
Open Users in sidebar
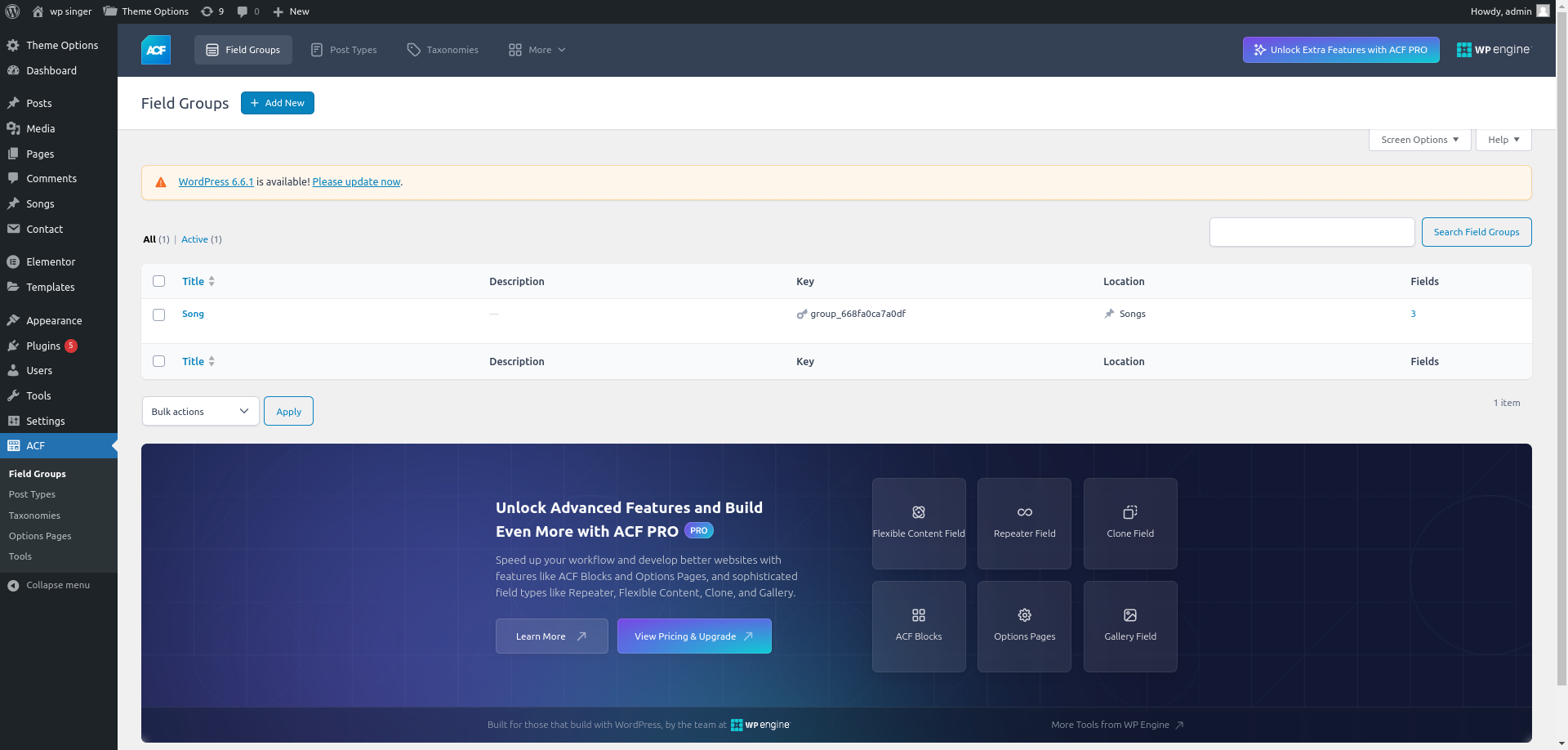tap(59, 370)
